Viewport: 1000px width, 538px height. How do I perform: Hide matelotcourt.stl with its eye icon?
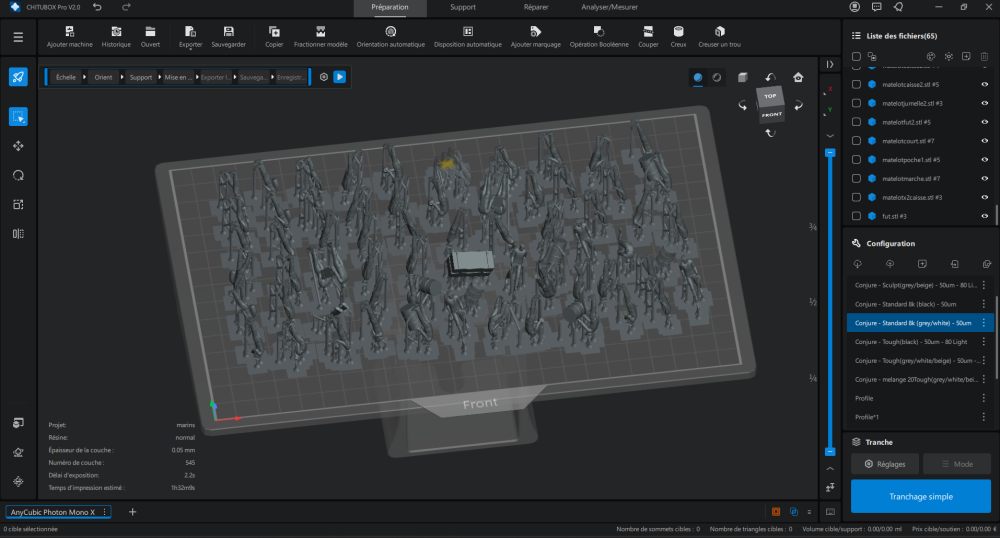985,141
